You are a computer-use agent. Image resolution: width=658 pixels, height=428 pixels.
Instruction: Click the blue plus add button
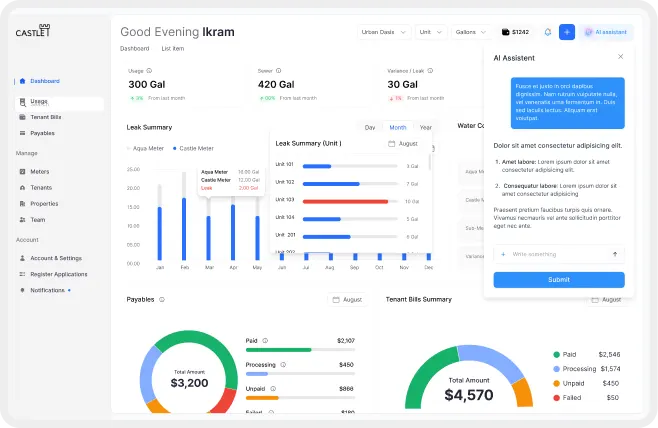567,32
